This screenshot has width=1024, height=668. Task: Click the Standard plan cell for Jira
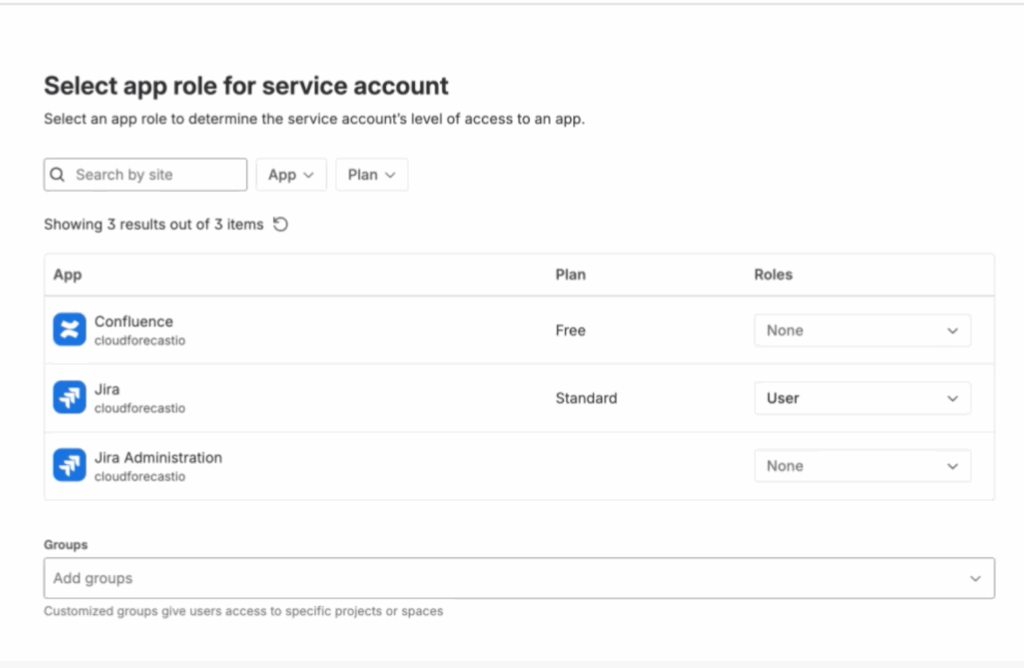click(586, 398)
